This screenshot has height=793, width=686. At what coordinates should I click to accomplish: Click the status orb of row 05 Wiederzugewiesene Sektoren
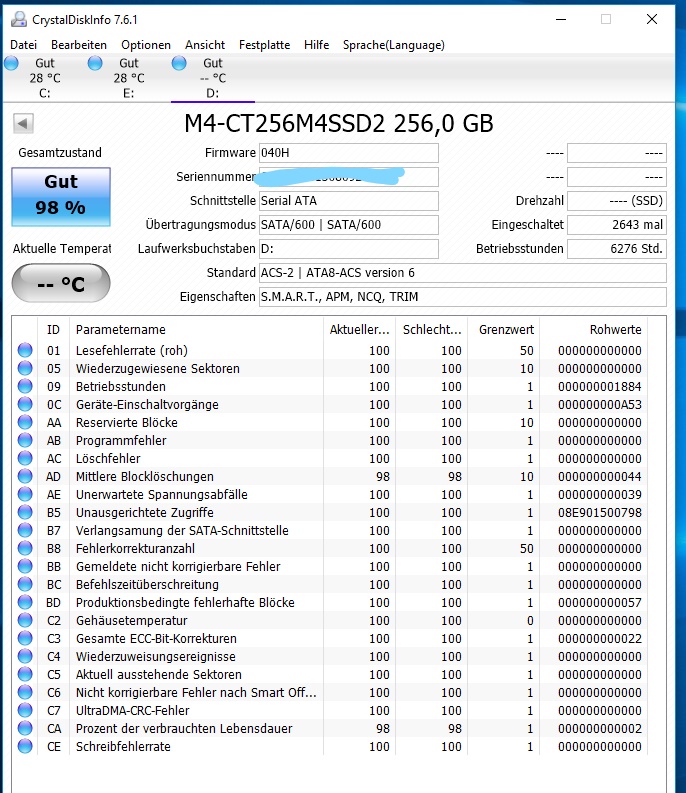tap(25, 368)
